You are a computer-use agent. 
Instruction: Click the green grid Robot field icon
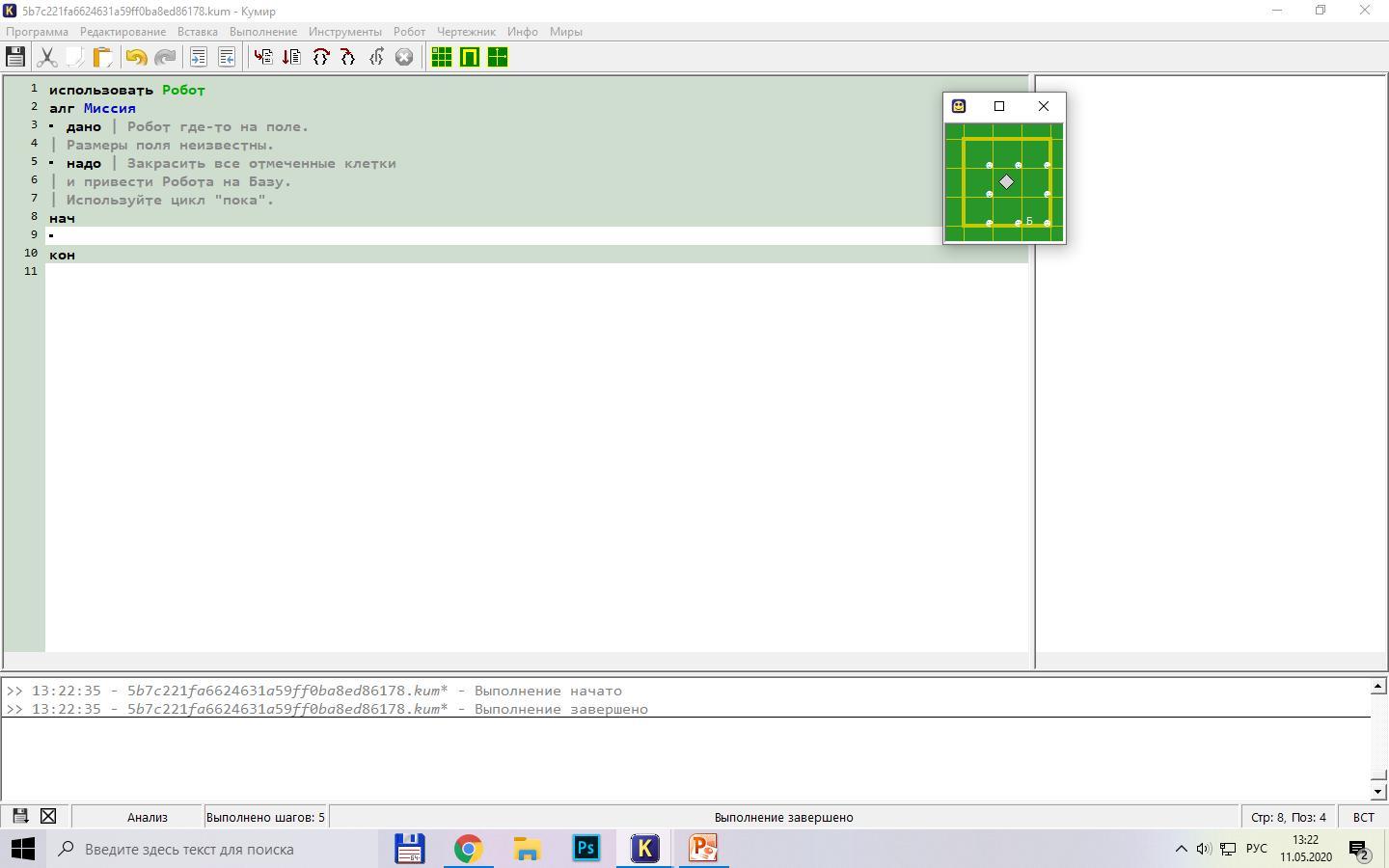tap(442, 57)
